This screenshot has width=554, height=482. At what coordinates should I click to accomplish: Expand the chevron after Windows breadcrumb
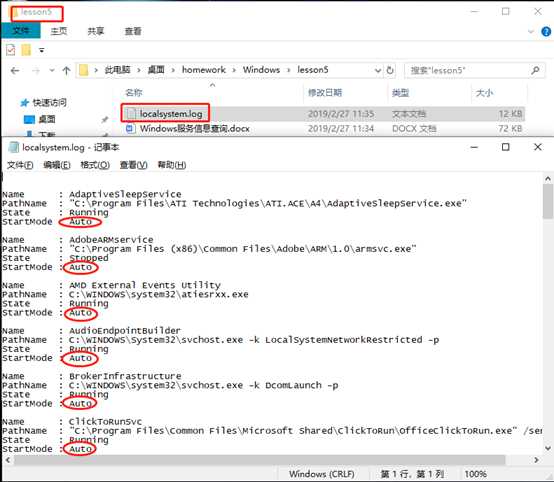(288, 70)
